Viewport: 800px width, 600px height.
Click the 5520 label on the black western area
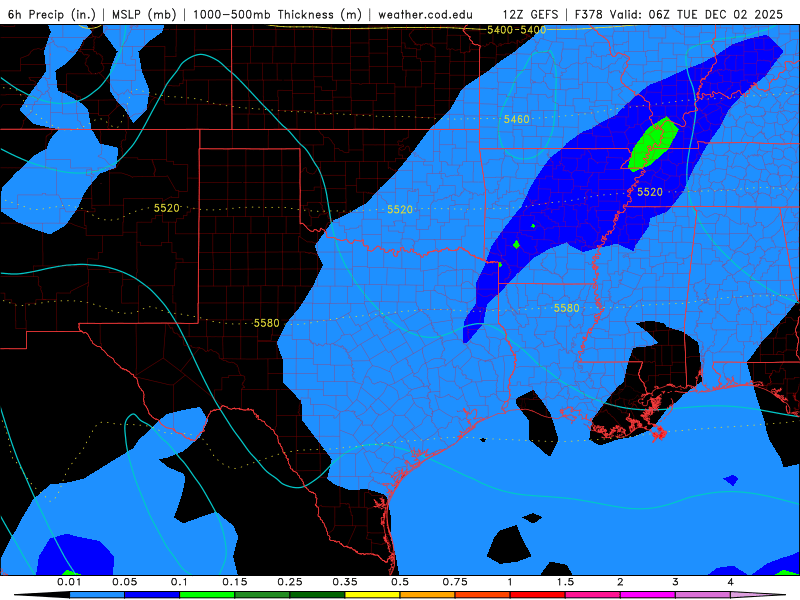(167, 208)
